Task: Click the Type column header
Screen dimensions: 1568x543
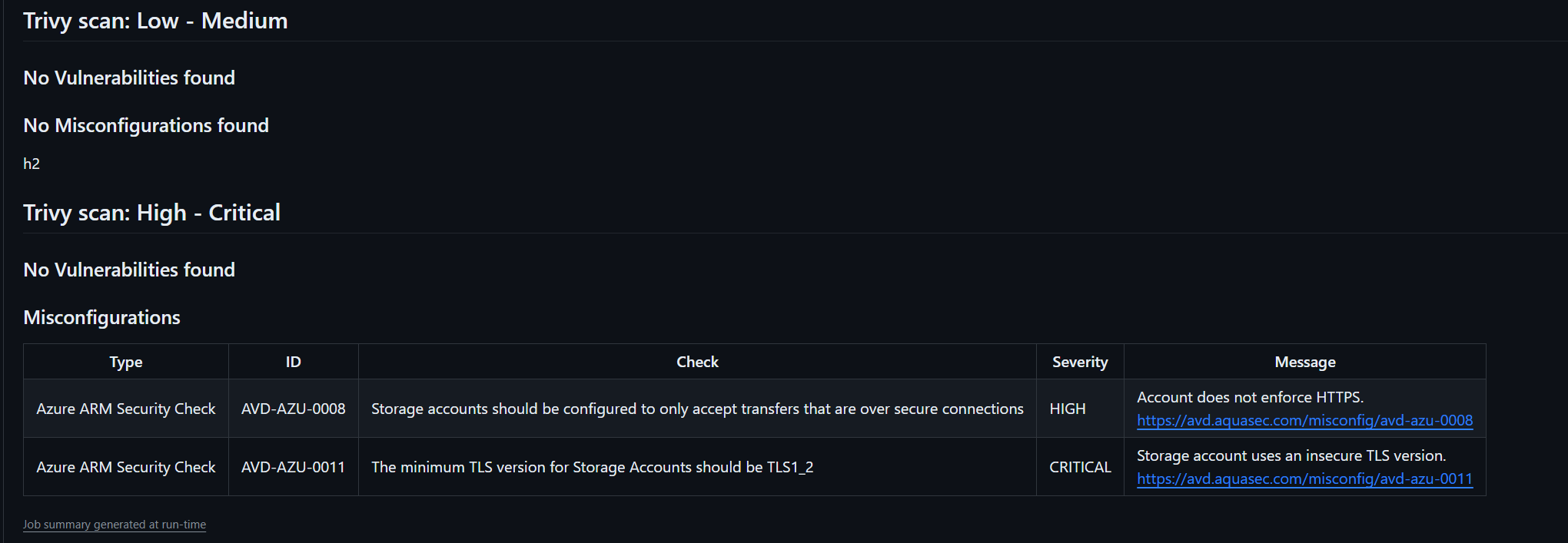Action: click(126, 362)
